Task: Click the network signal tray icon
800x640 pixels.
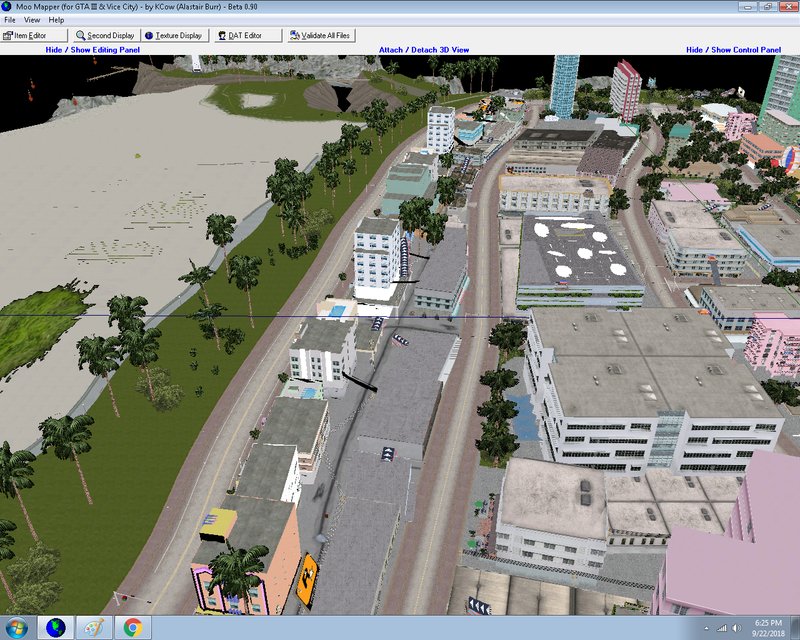Action: tap(722, 628)
